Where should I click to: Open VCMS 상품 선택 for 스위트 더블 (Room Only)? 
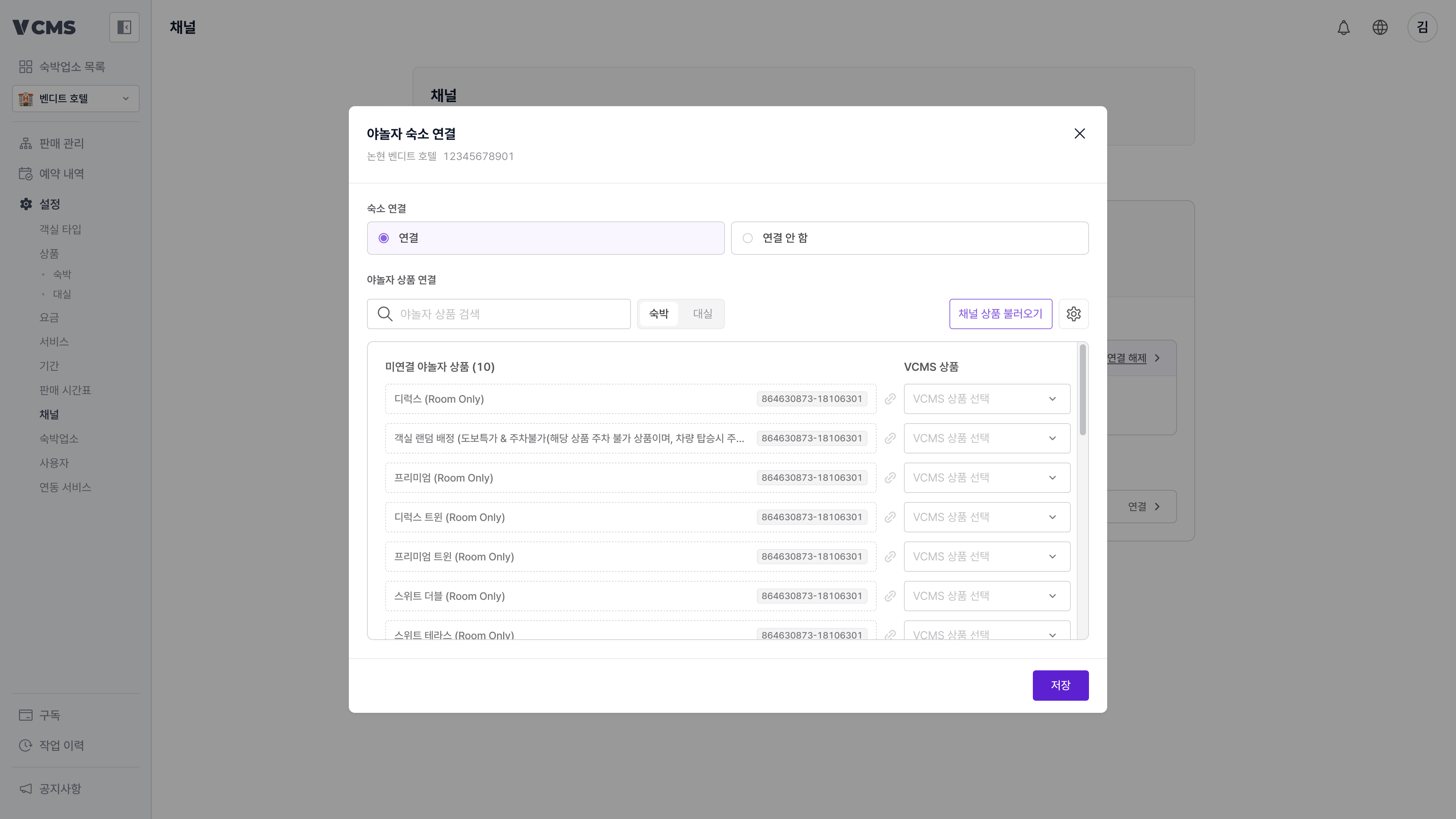tap(987, 596)
